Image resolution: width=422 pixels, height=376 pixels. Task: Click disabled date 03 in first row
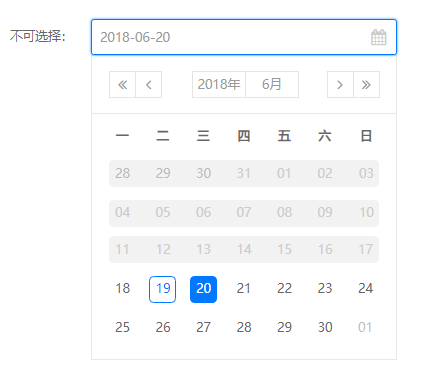point(366,173)
